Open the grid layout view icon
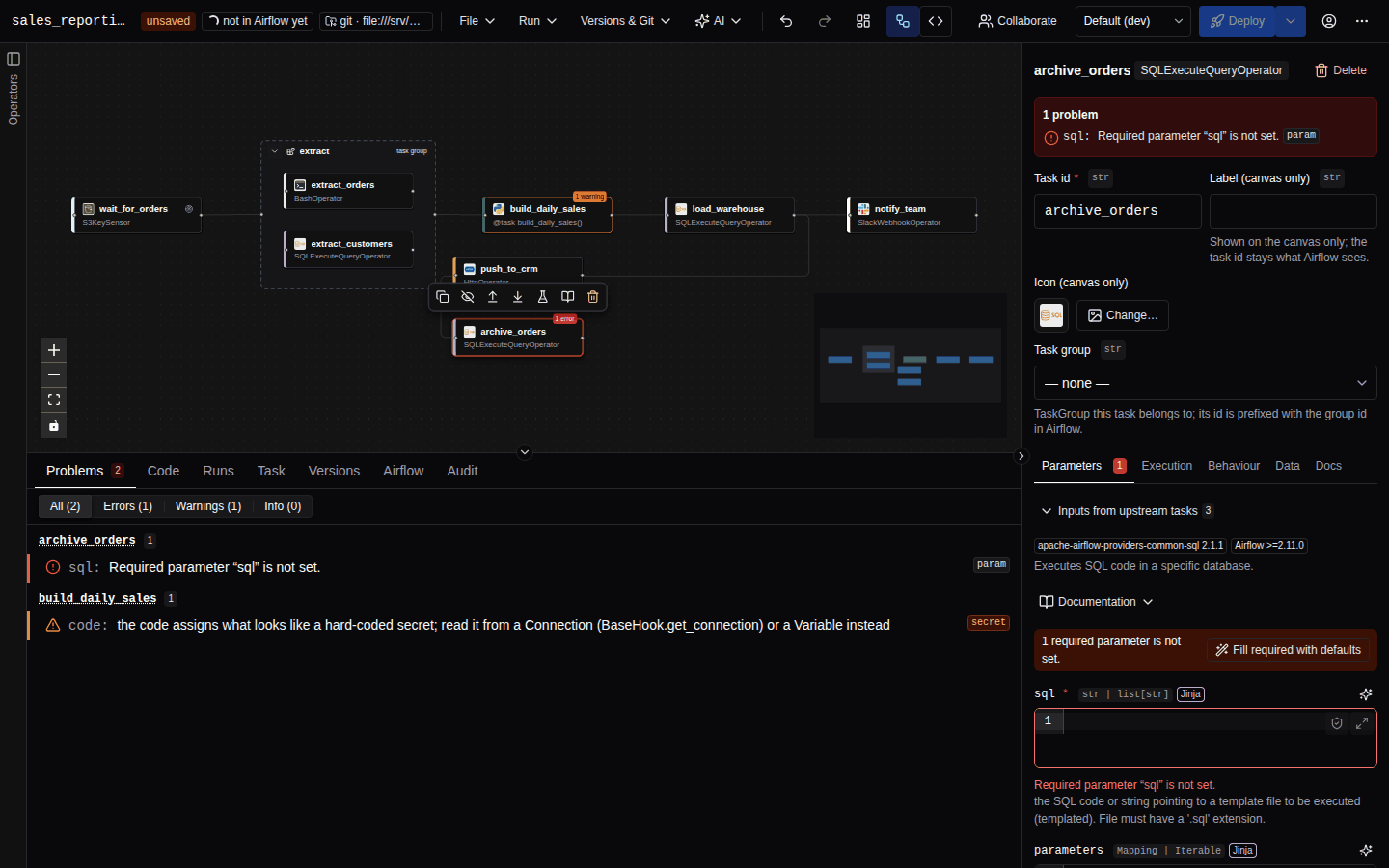The width and height of the screenshot is (1389, 868). 863,21
